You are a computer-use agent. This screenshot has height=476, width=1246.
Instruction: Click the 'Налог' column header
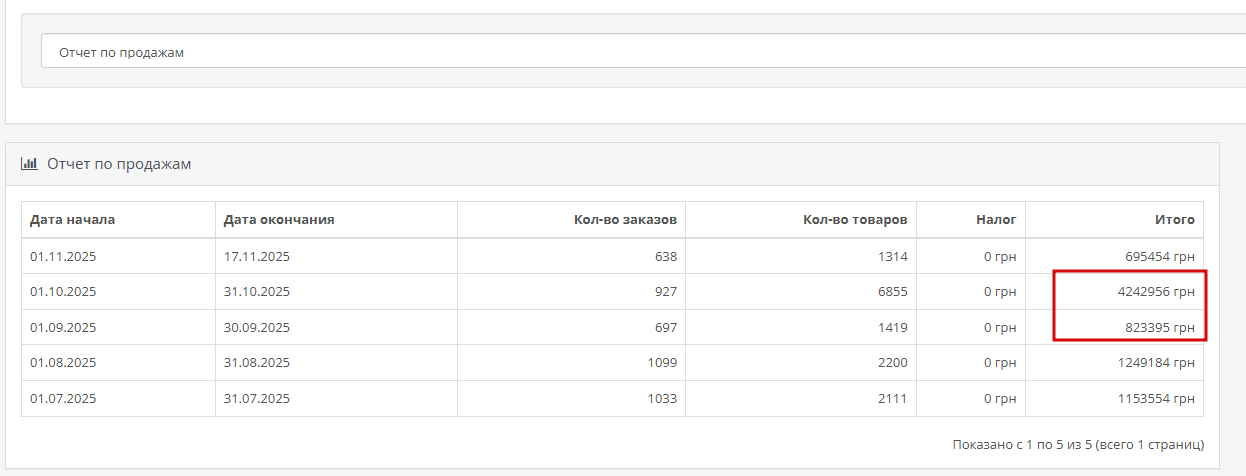(996, 220)
